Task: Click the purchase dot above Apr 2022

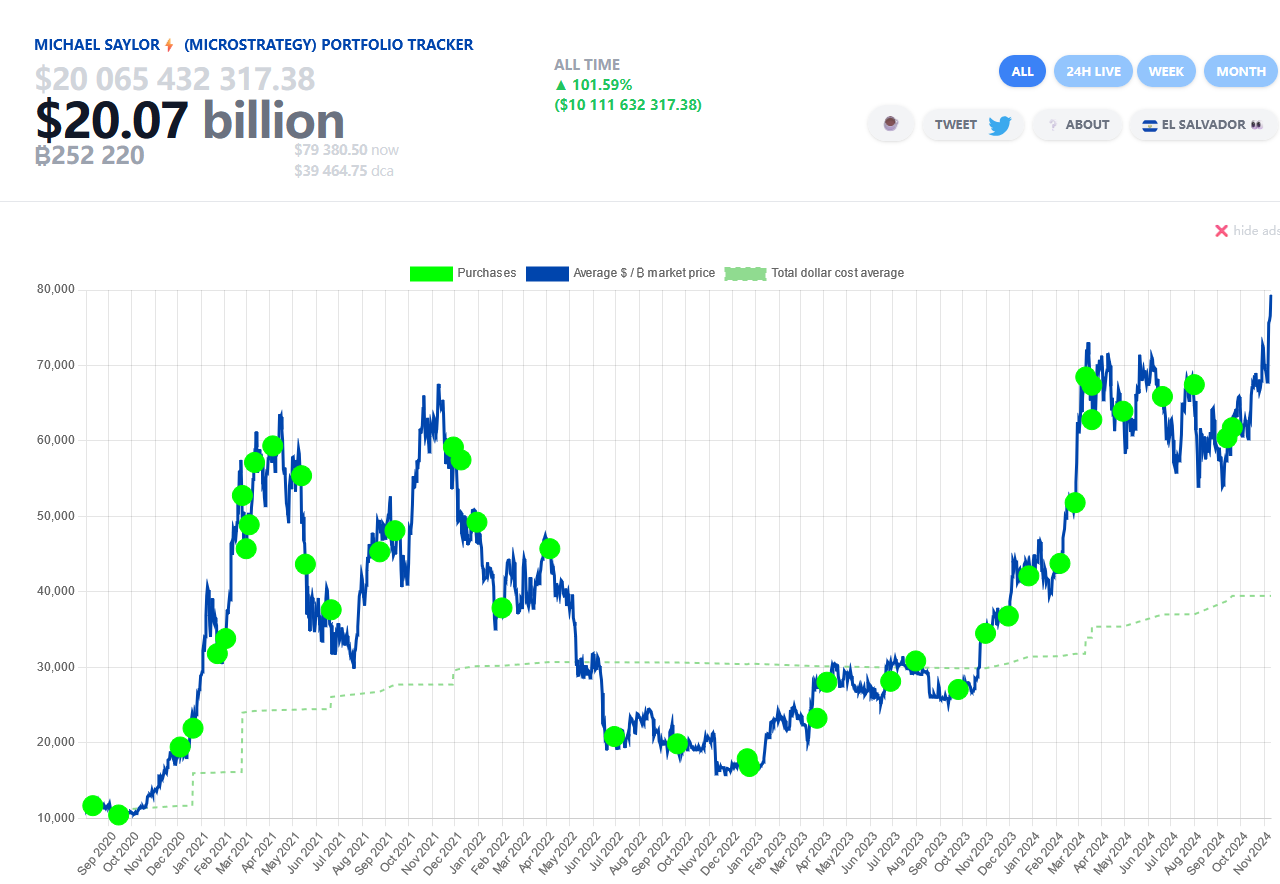Action: (549, 548)
